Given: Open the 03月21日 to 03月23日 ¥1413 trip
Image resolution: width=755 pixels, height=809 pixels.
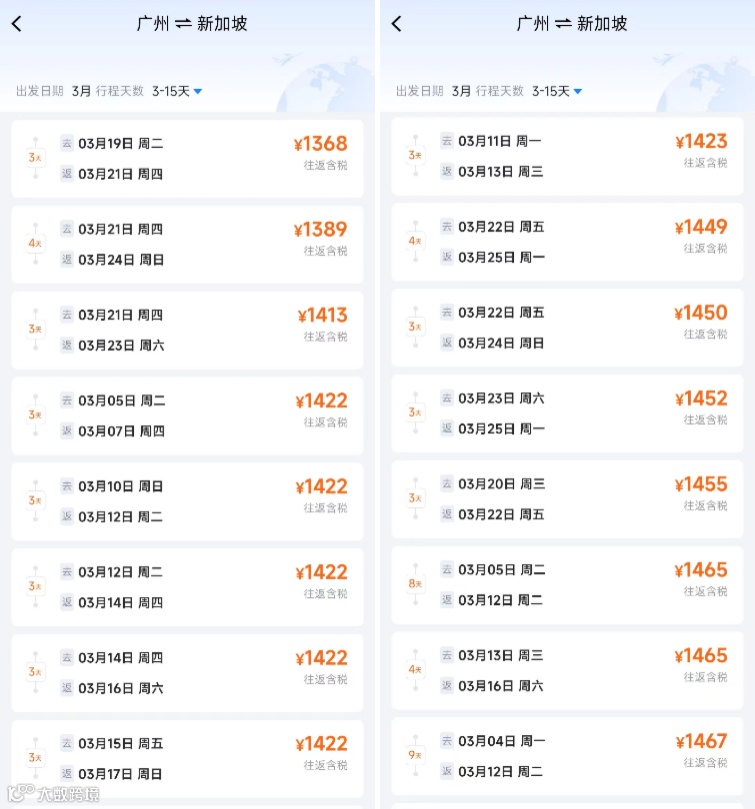Looking at the screenshot, I should coord(187,330).
